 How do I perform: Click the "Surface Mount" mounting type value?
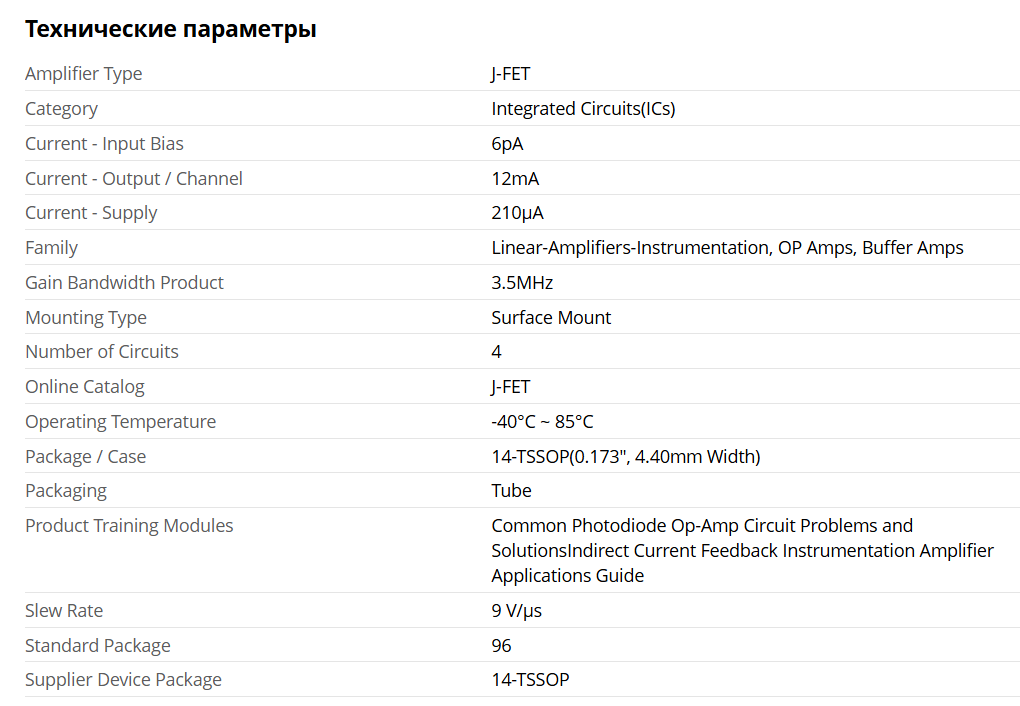click(551, 318)
